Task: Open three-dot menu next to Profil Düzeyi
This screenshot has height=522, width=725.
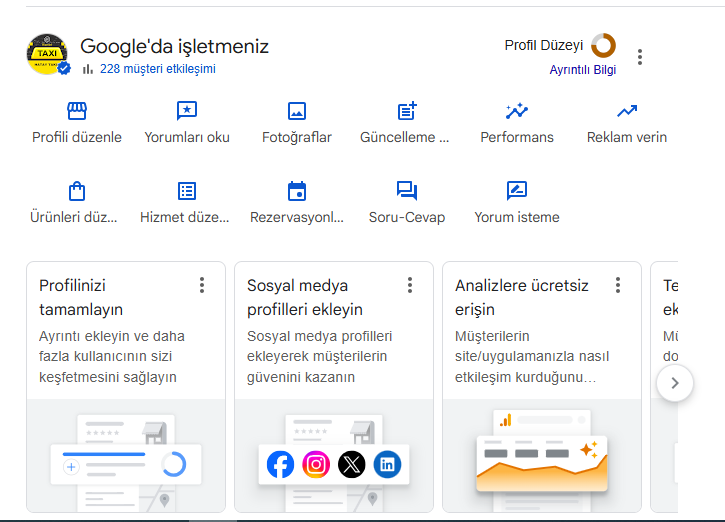Action: (640, 57)
